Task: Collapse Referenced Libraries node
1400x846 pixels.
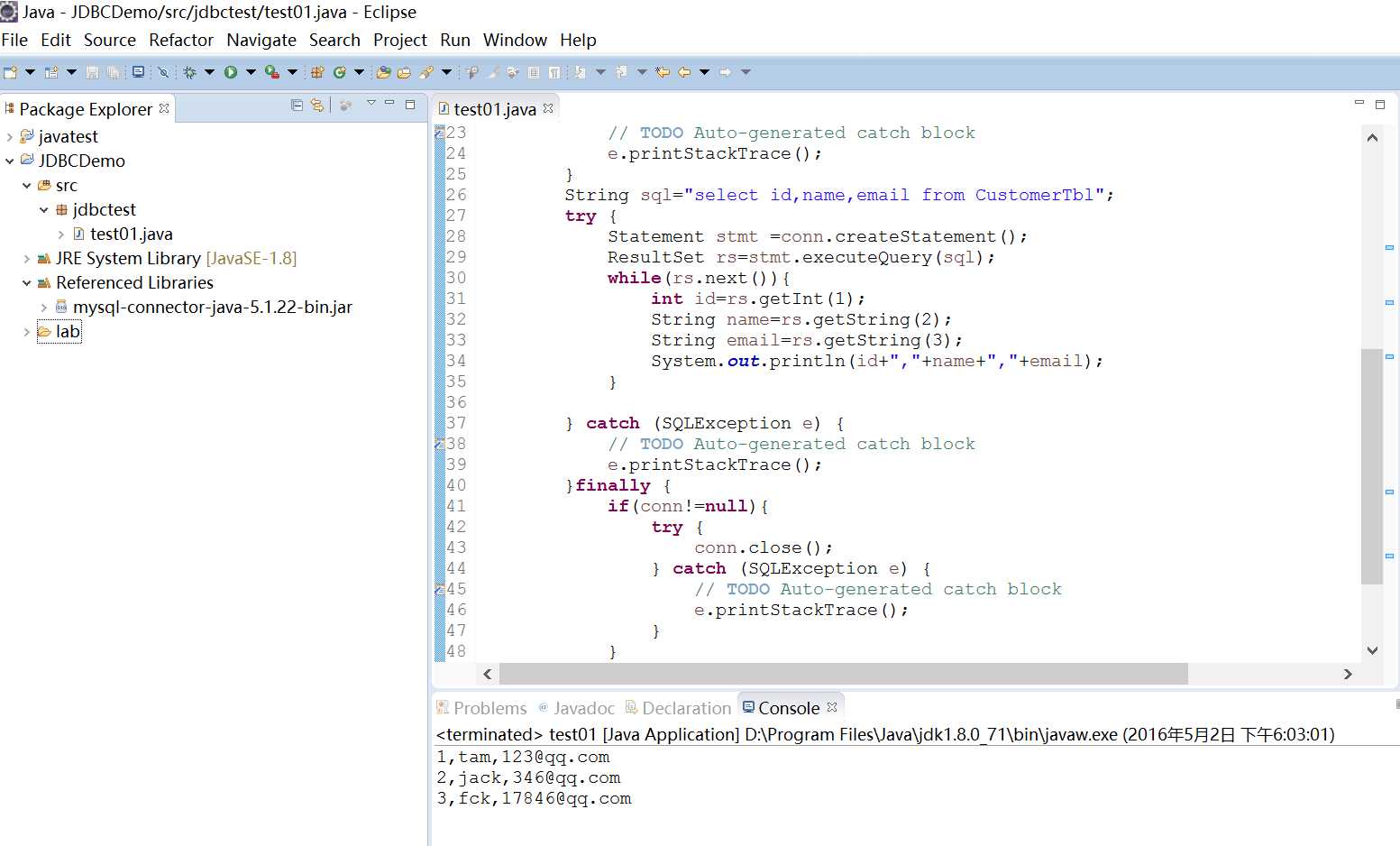Action: [27, 282]
